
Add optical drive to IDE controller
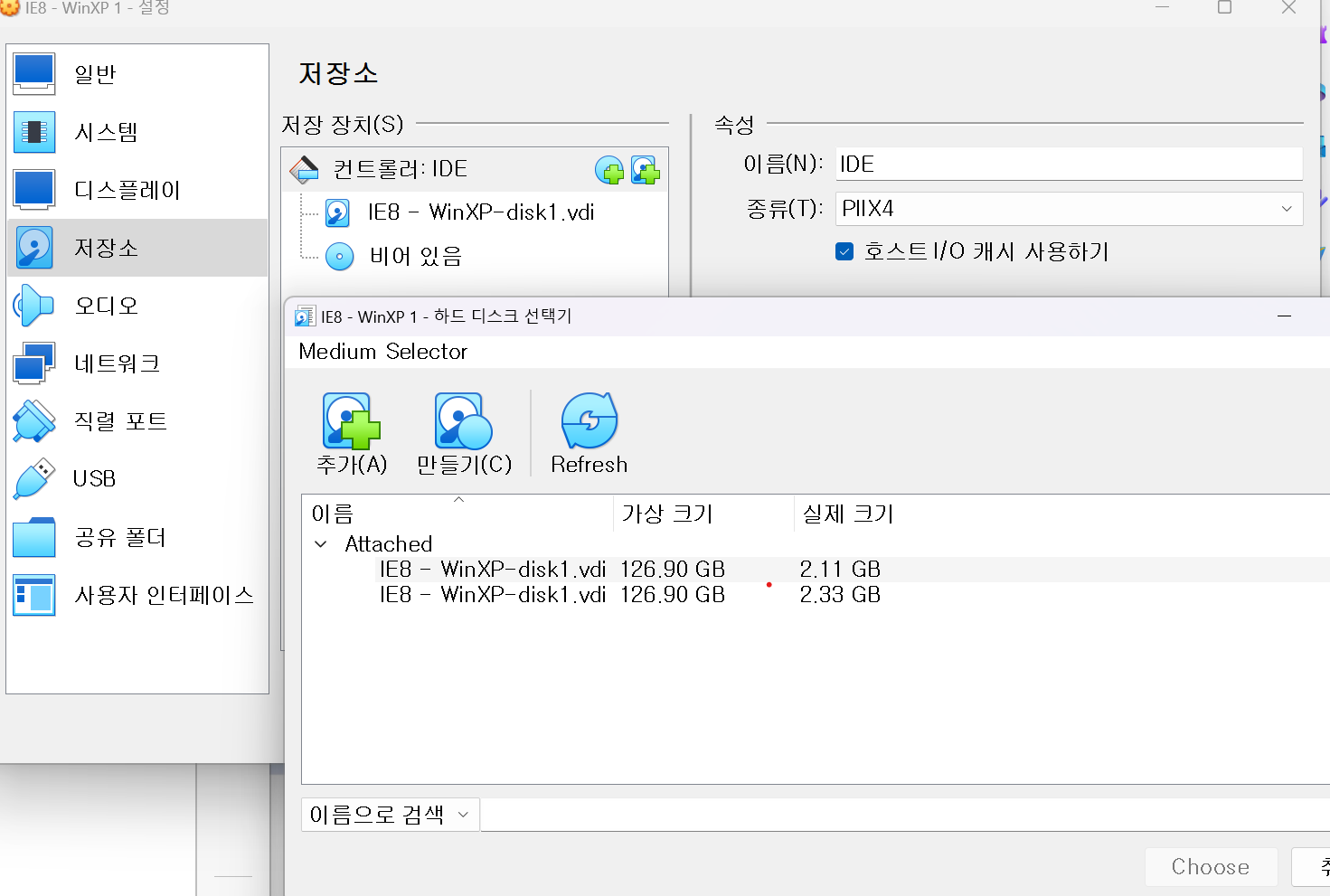pos(609,169)
